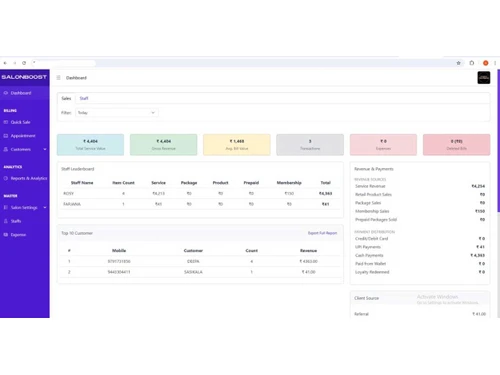Click the FARJANA row in Staff Leaderboard
The width and height of the screenshot is (500, 375).
[x=200, y=204]
